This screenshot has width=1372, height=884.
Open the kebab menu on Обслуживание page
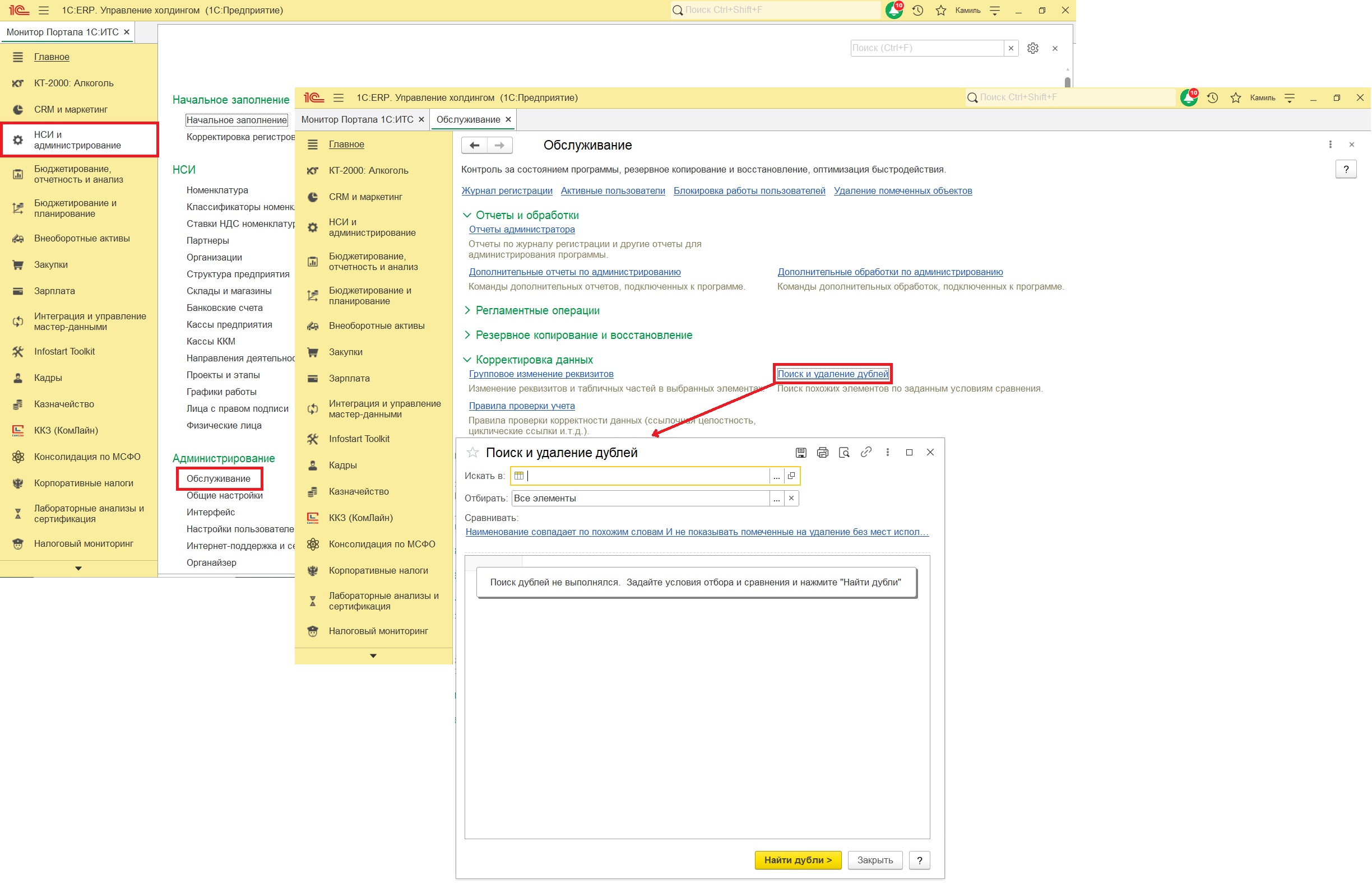click(x=1331, y=145)
